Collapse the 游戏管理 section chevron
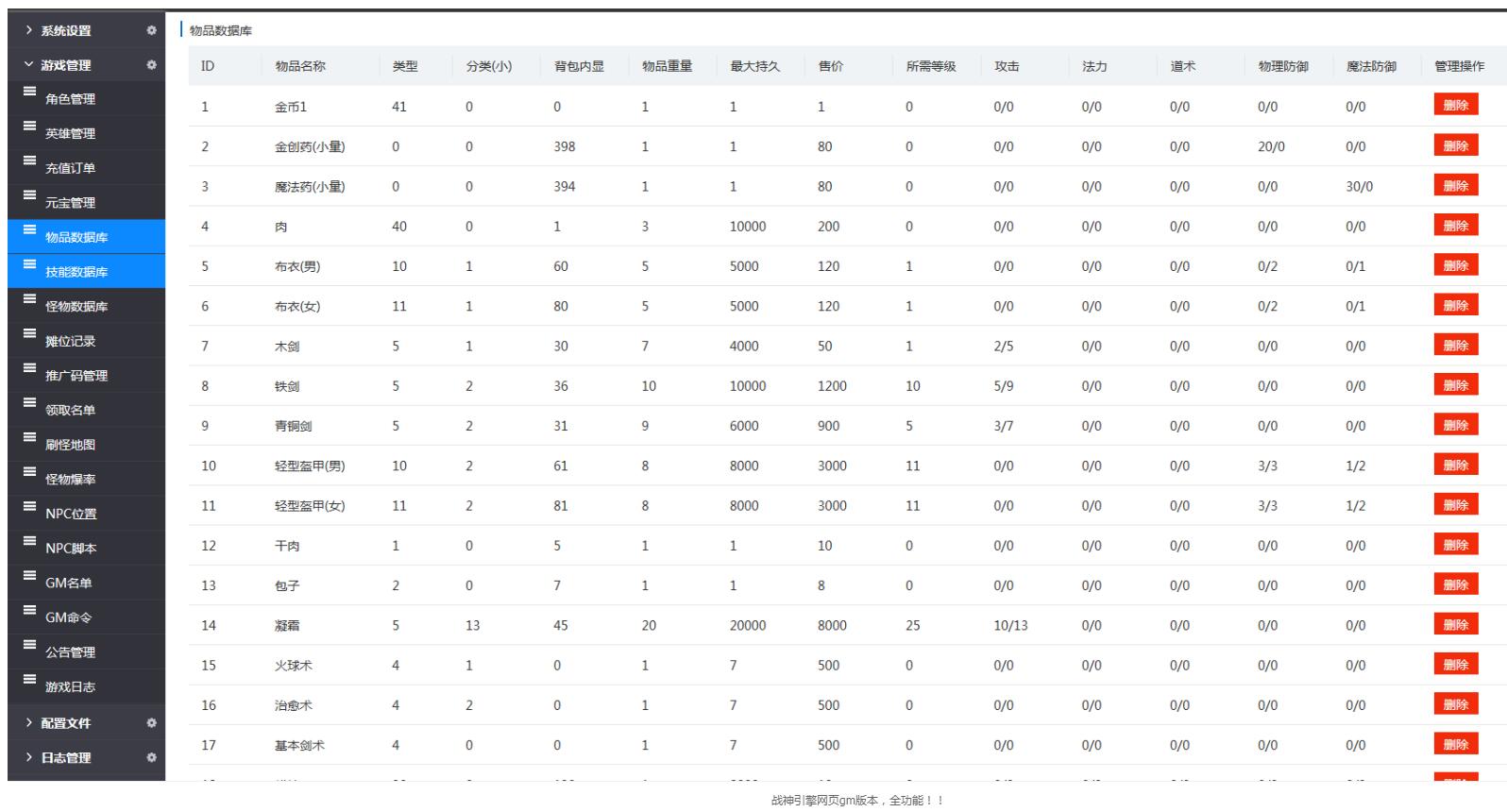This screenshot has height=812, width=1507. 28,65
